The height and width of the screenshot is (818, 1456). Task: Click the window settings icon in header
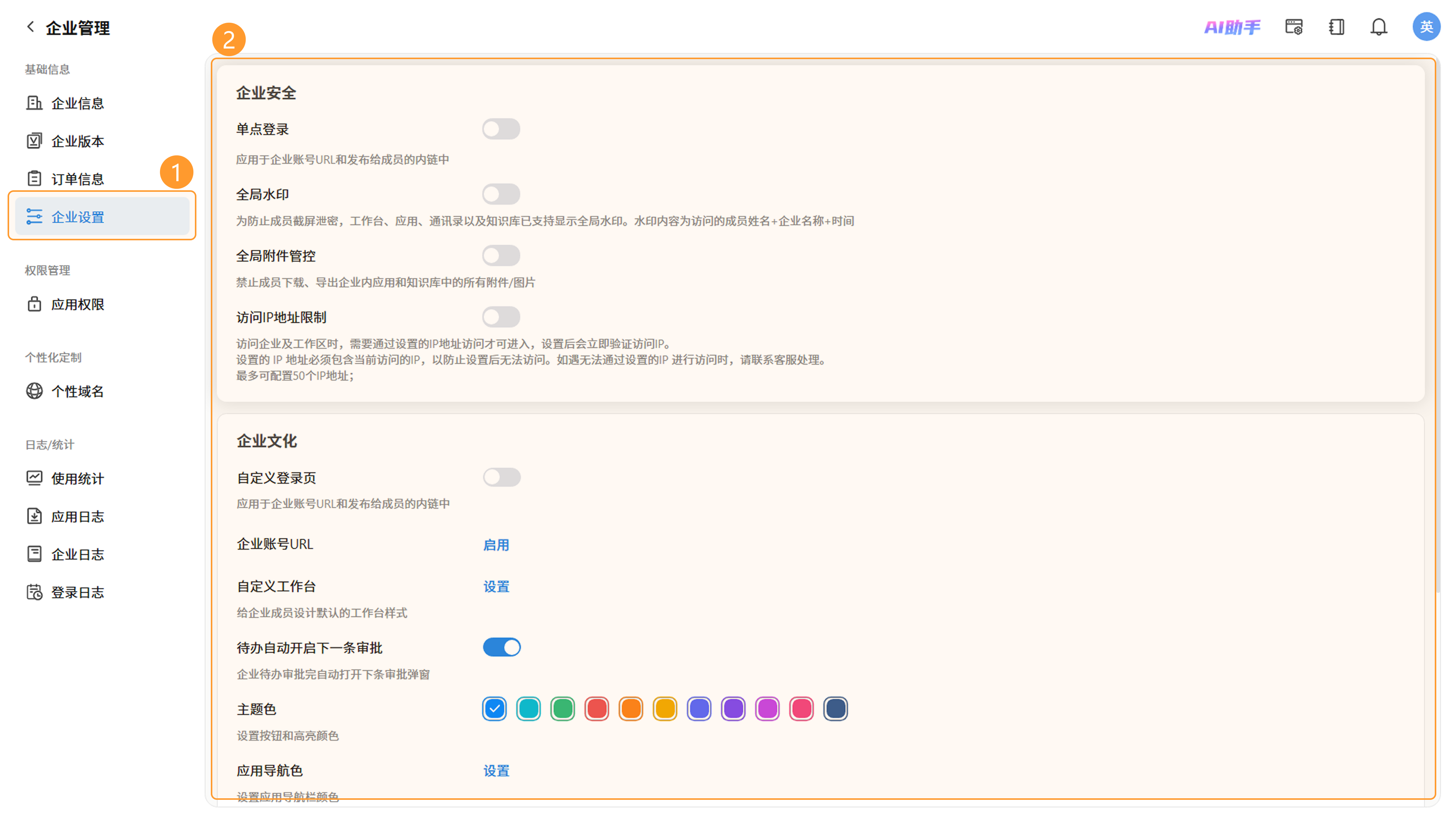(x=1294, y=27)
